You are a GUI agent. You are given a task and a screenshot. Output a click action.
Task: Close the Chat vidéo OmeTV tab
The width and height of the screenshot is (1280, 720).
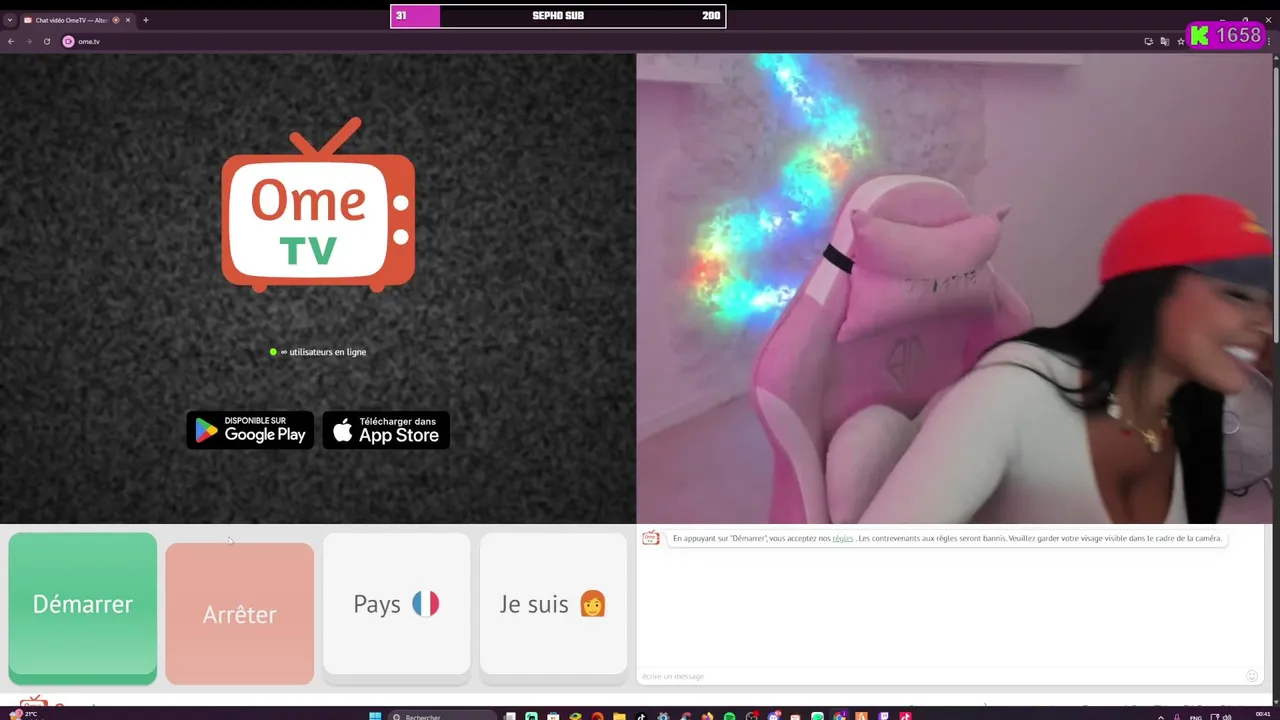(128, 20)
